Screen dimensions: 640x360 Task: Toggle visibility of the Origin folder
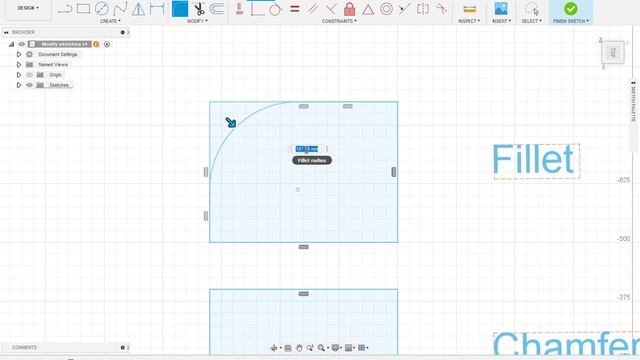[29, 75]
